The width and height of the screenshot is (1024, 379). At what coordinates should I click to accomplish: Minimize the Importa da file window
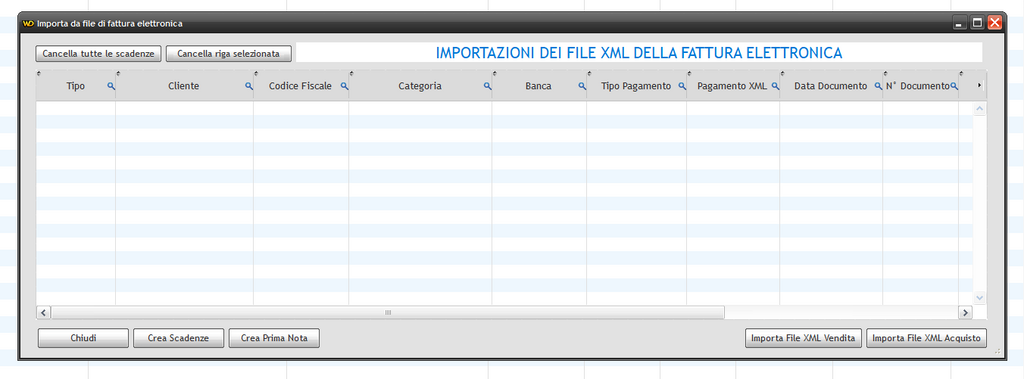point(959,23)
